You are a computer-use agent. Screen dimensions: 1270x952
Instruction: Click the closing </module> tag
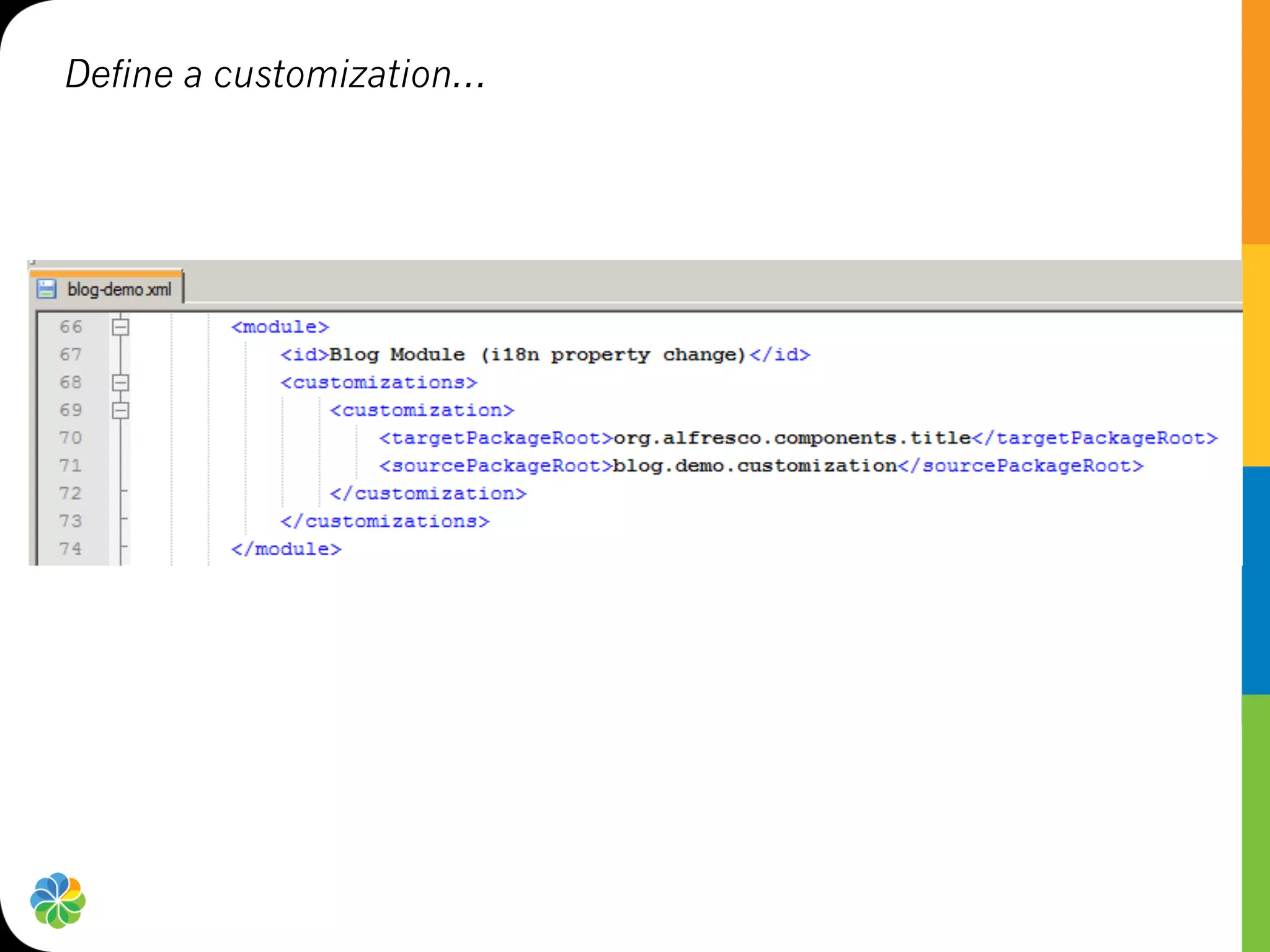(286, 549)
